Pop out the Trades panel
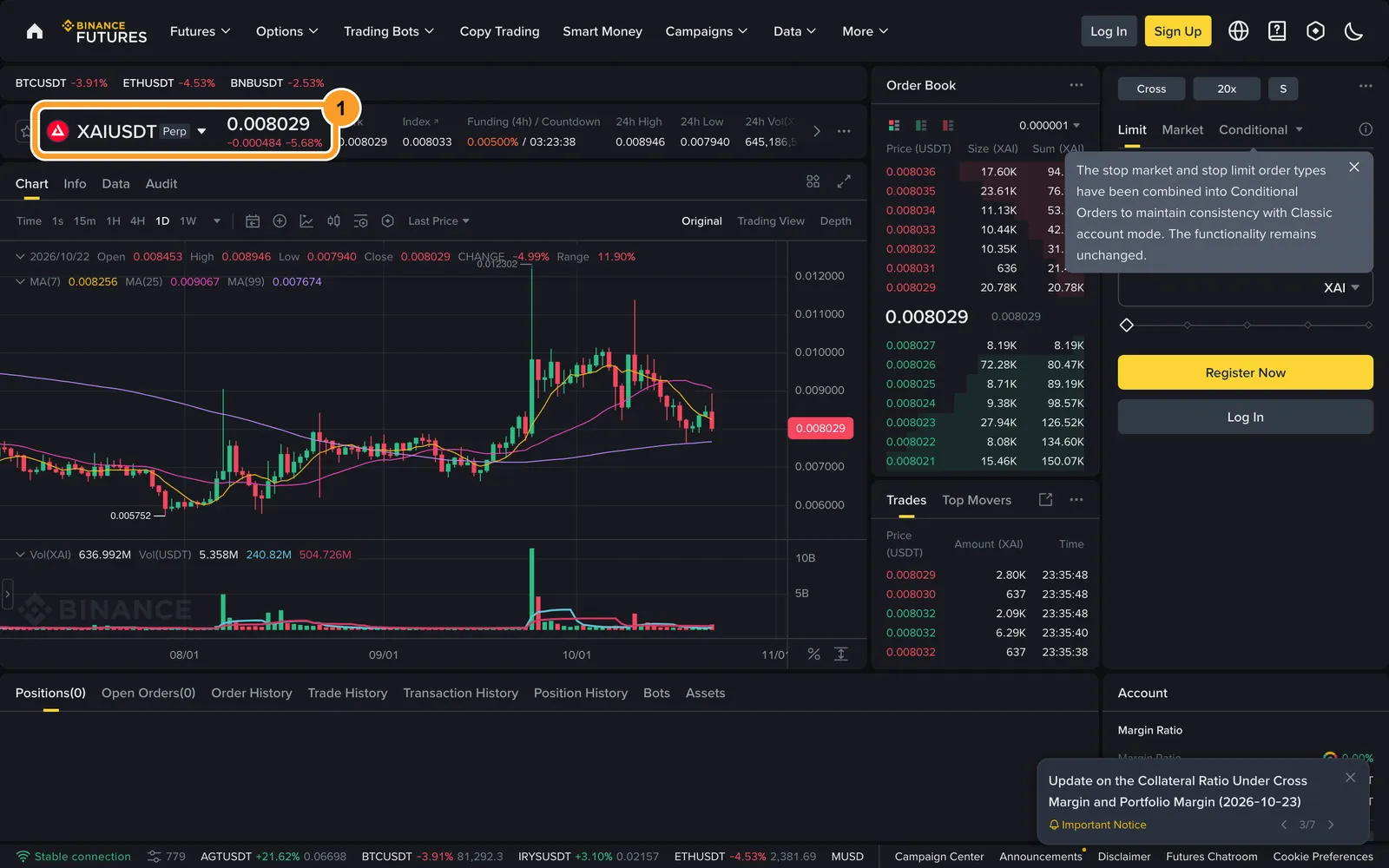The image size is (1389, 868). tap(1046, 500)
